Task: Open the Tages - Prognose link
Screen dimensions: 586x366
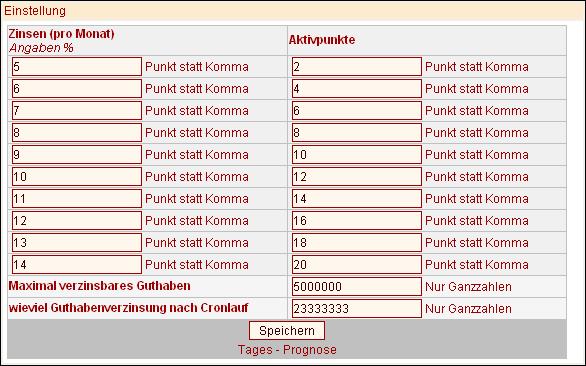Action: [x=287, y=350]
